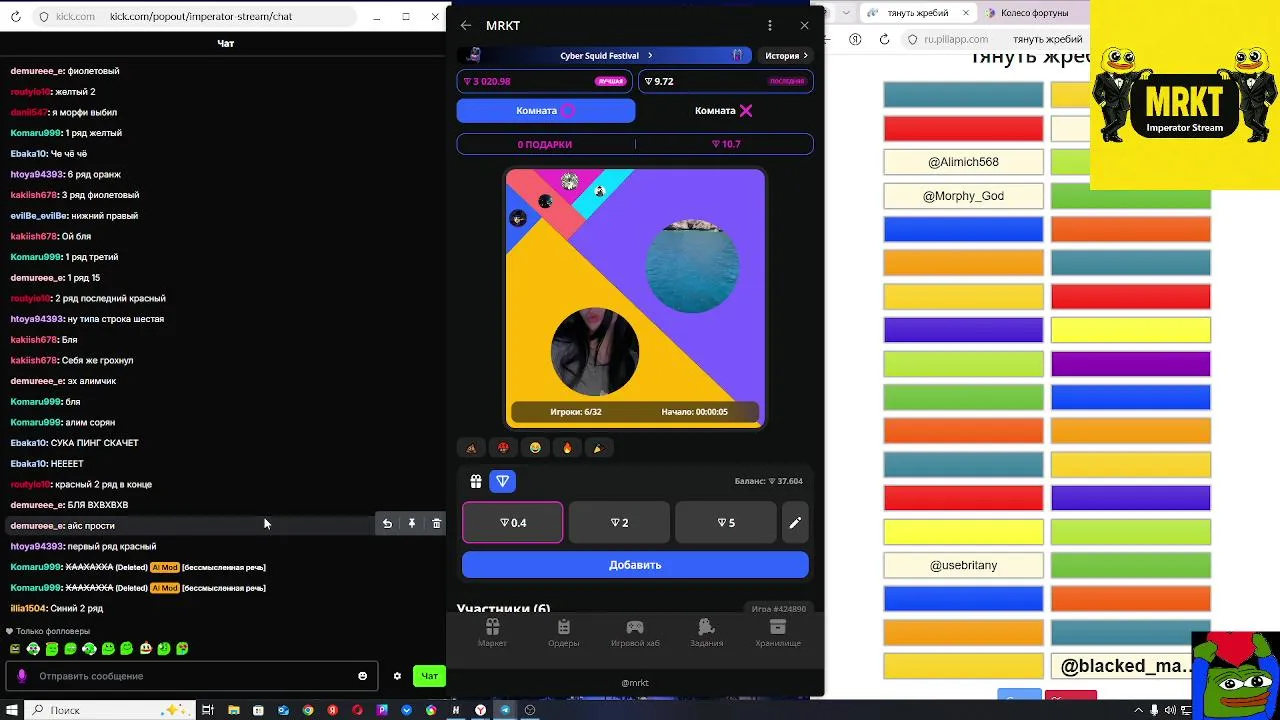Viewport: 1280px width, 720px height.
Task: Click the 10.7 TON pot value
Action: [x=726, y=144]
